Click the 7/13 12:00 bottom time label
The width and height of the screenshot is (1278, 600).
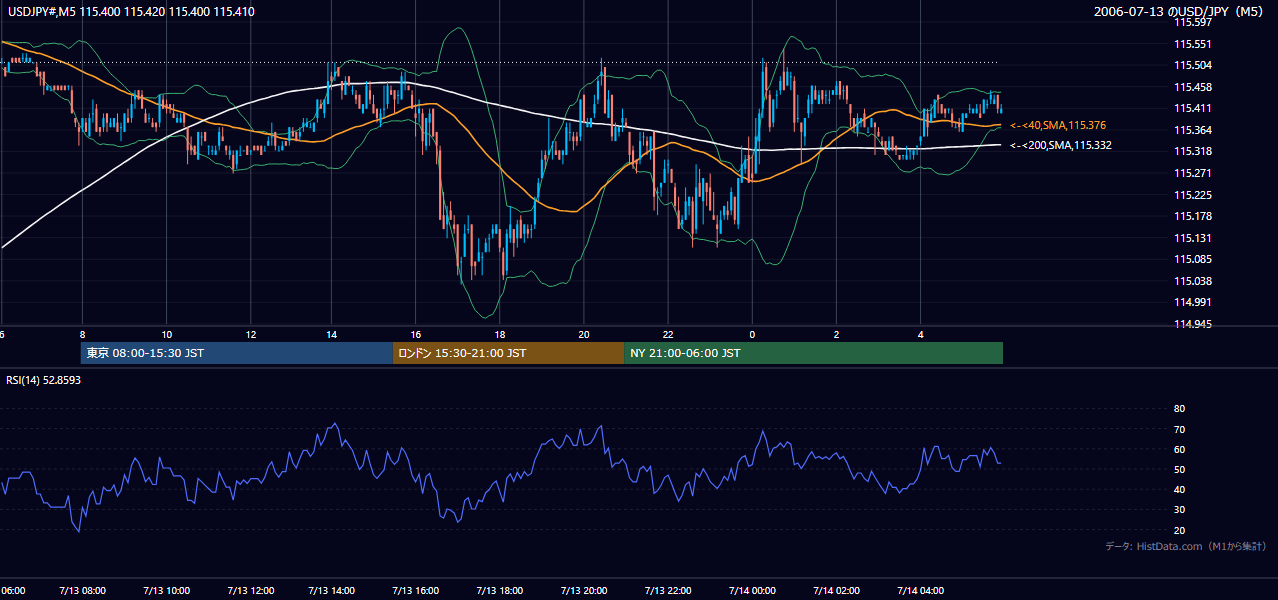pyautogui.click(x=250, y=591)
